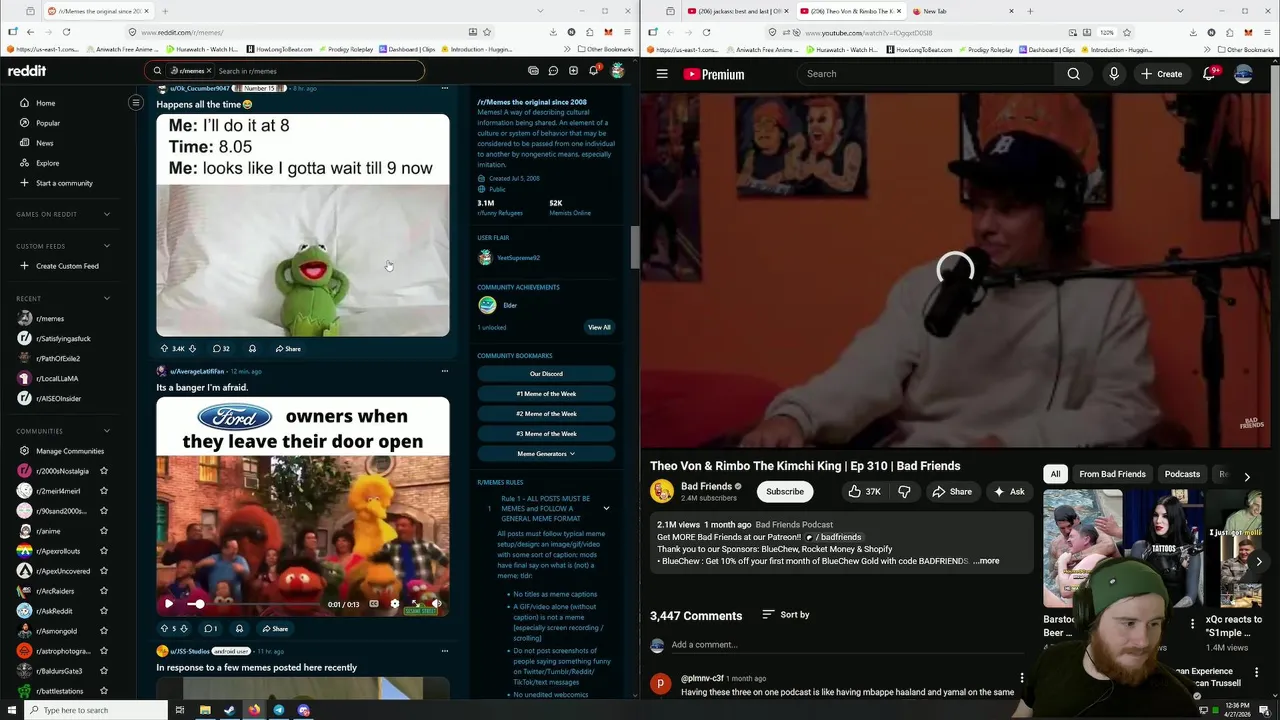Open Popular in Reddit sidebar
The width and height of the screenshot is (1280, 720).
tap(48, 123)
